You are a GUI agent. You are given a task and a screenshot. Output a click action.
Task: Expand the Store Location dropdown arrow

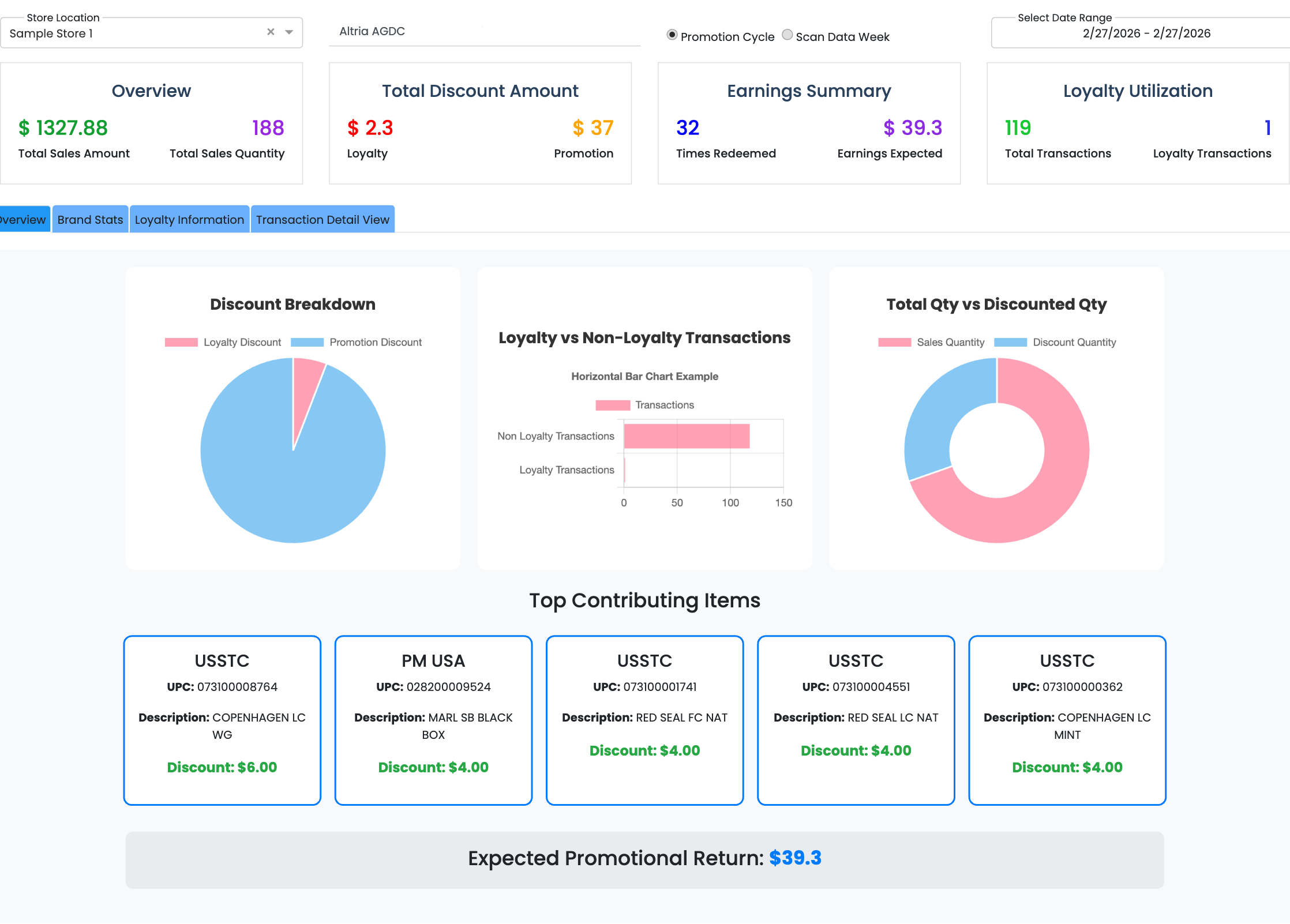(x=289, y=32)
